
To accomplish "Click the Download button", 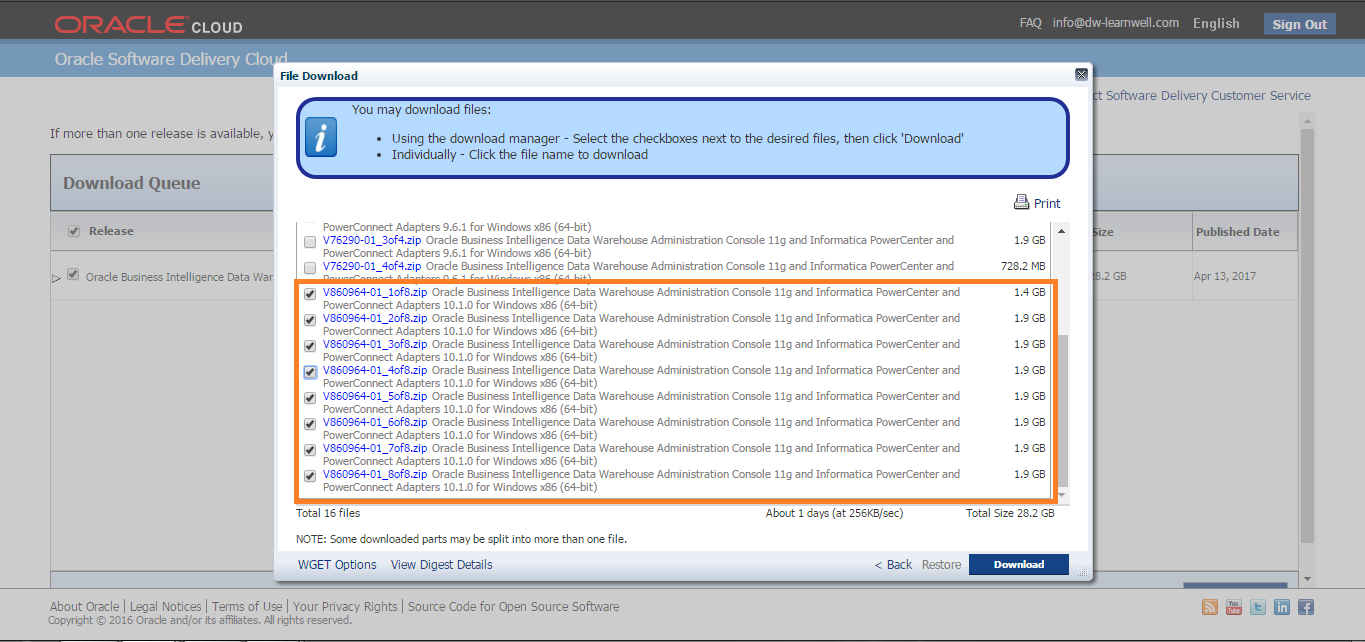I will pos(1019,564).
